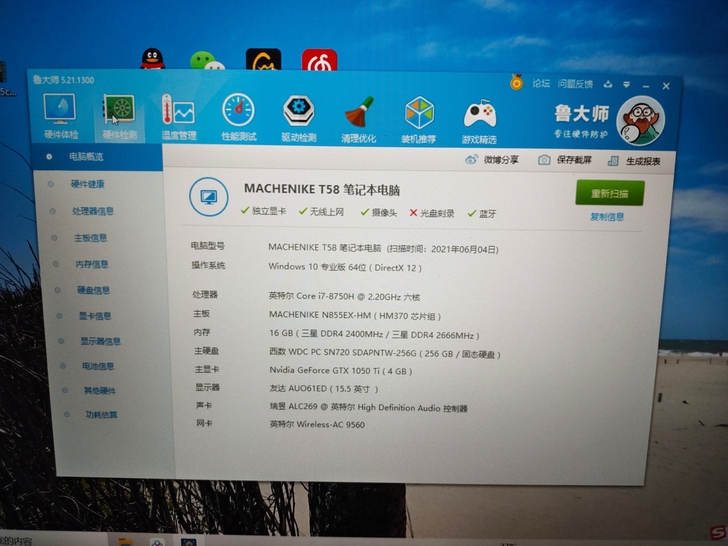Open 电池信息 sidebar entry
This screenshot has height=546, width=728.
[x=97, y=366]
